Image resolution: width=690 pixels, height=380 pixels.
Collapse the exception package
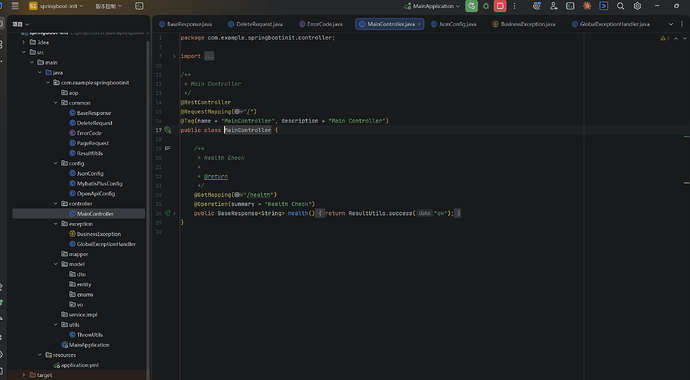[55, 224]
